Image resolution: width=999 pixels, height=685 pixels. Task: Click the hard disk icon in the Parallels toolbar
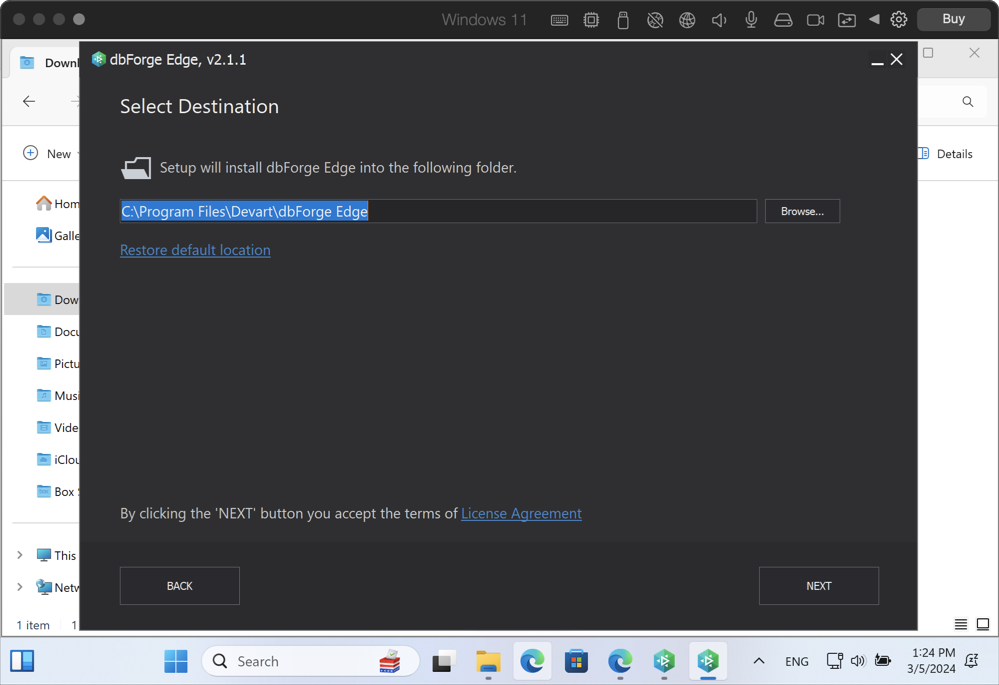(x=783, y=20)
